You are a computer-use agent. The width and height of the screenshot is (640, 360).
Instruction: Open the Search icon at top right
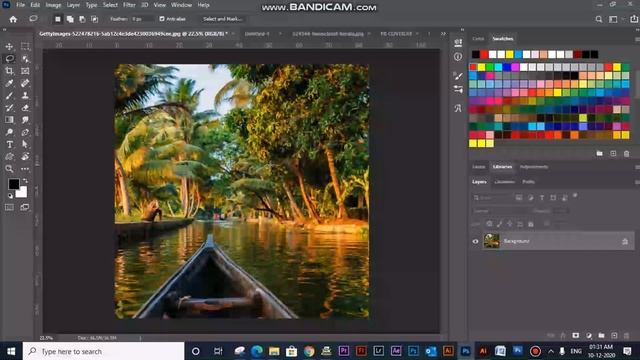coord(598,19)
